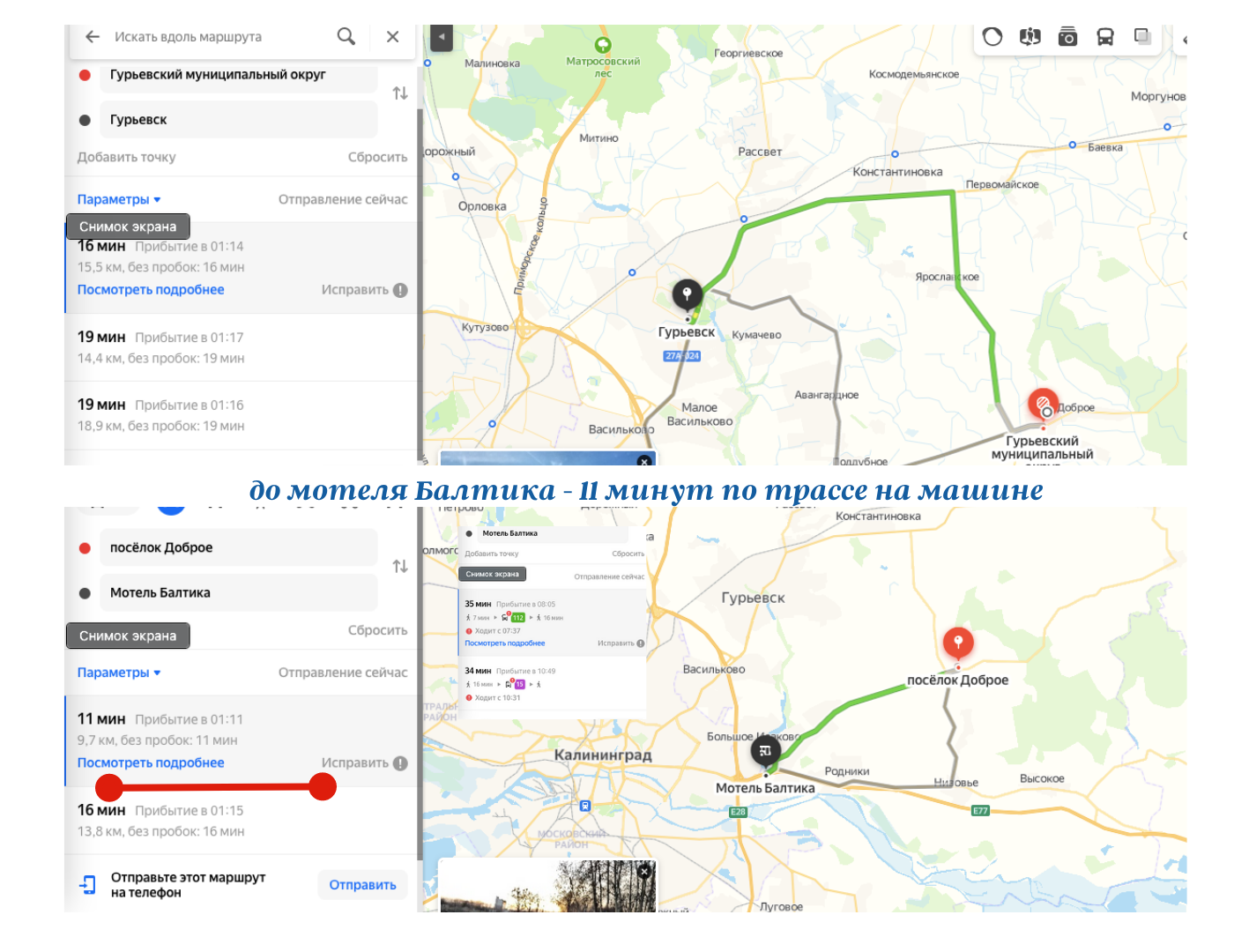Click the purple bus 15 badge

coord(520,684)
